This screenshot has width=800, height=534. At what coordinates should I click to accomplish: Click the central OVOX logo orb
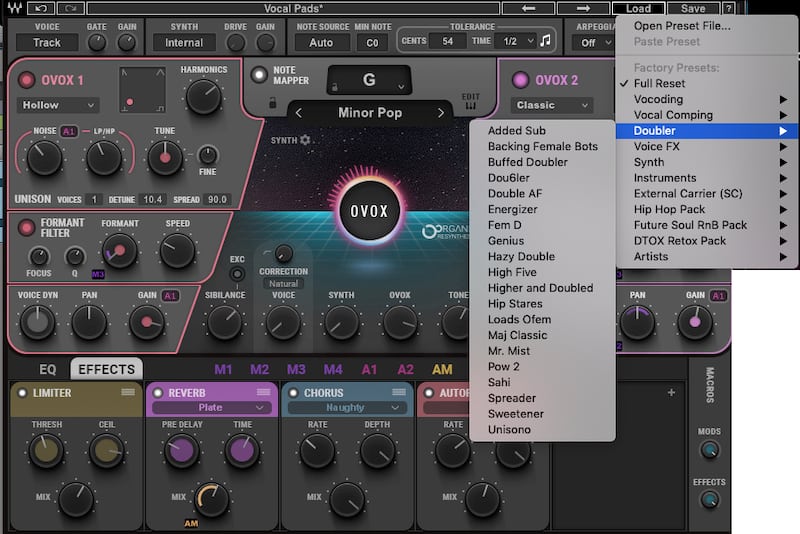(x=369, y=211)
